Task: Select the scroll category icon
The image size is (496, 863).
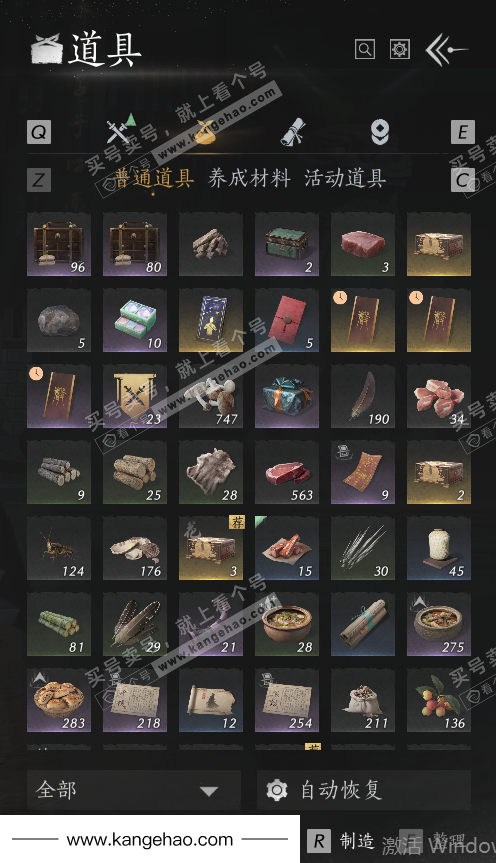Action: (292, 132)
